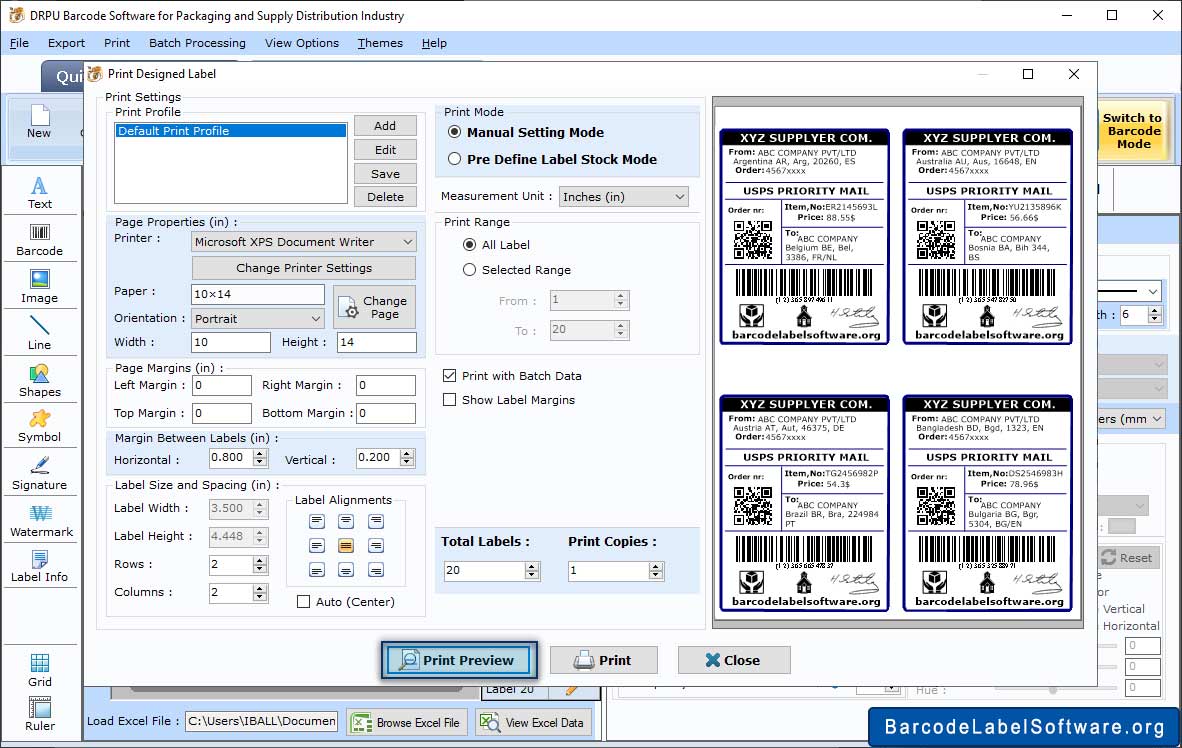Click Browse Excel File button
The width and height of the screenshot is (1182, 748).
(407, 722)
